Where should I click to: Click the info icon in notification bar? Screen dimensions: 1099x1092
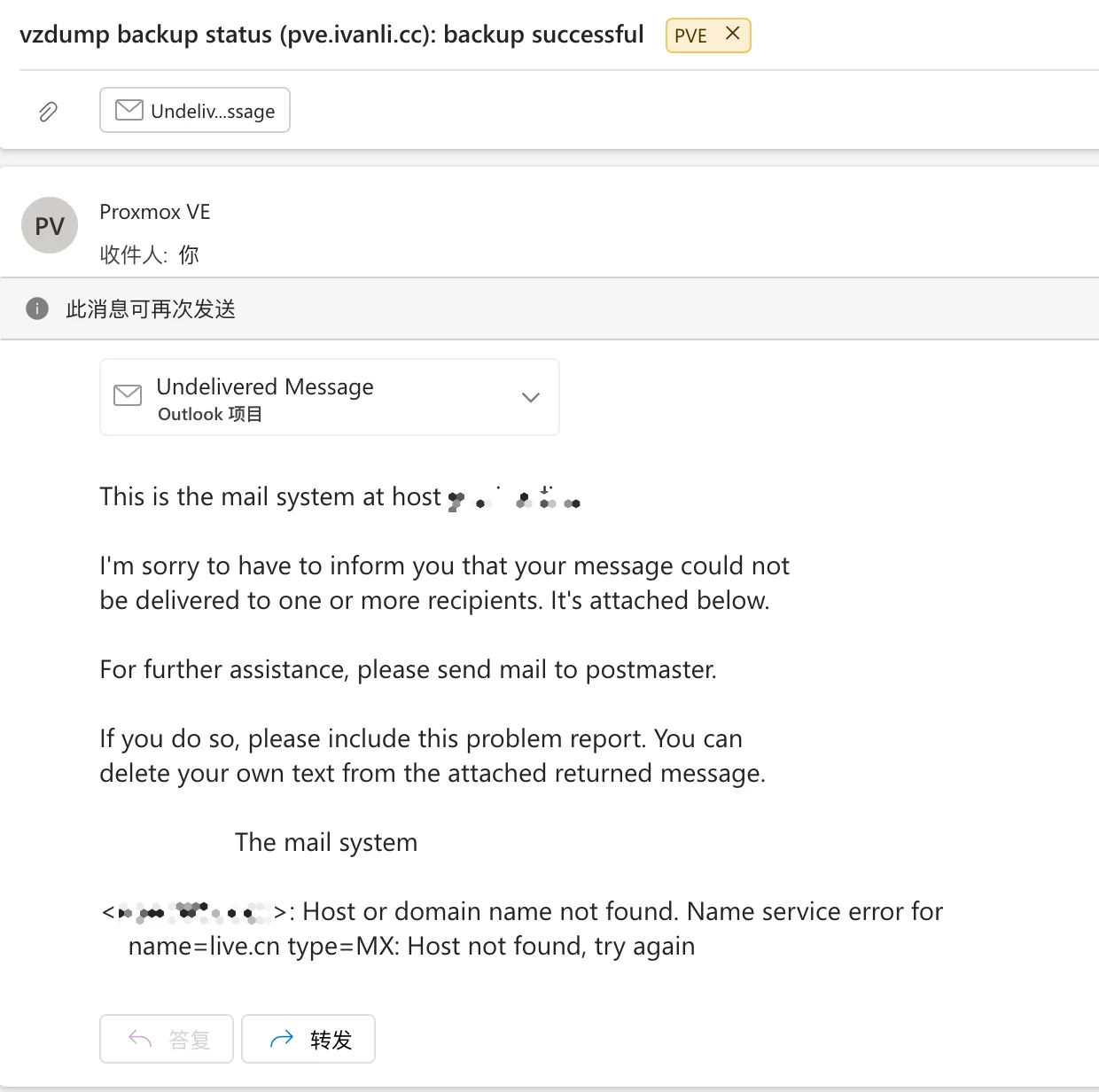point(37,308)
